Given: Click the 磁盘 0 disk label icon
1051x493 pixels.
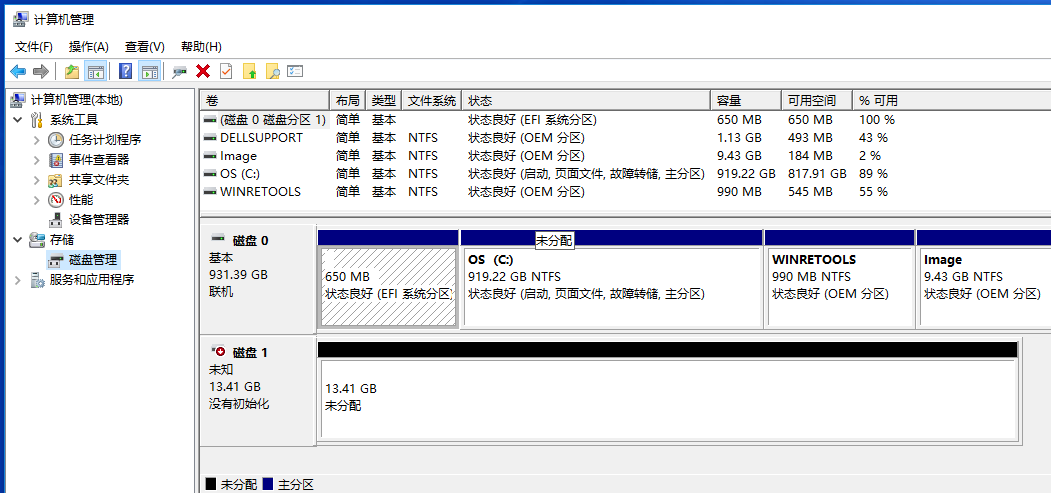Looking at the screenshot, I should (219, 238).
